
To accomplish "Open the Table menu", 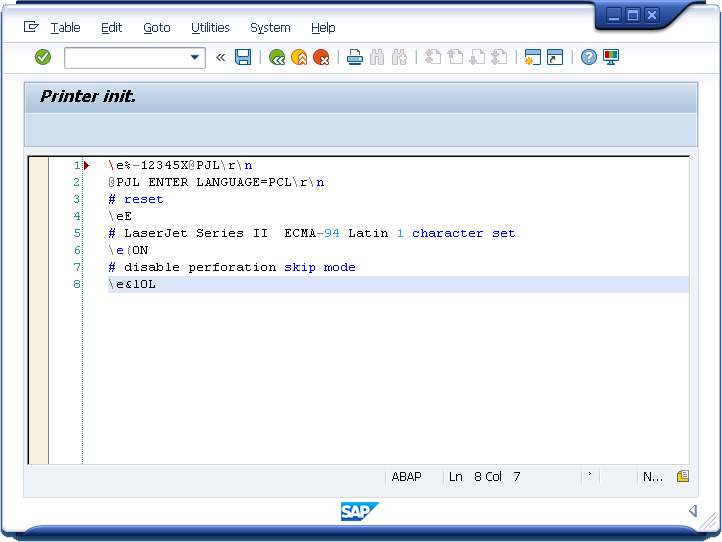I will pos(65,28).
